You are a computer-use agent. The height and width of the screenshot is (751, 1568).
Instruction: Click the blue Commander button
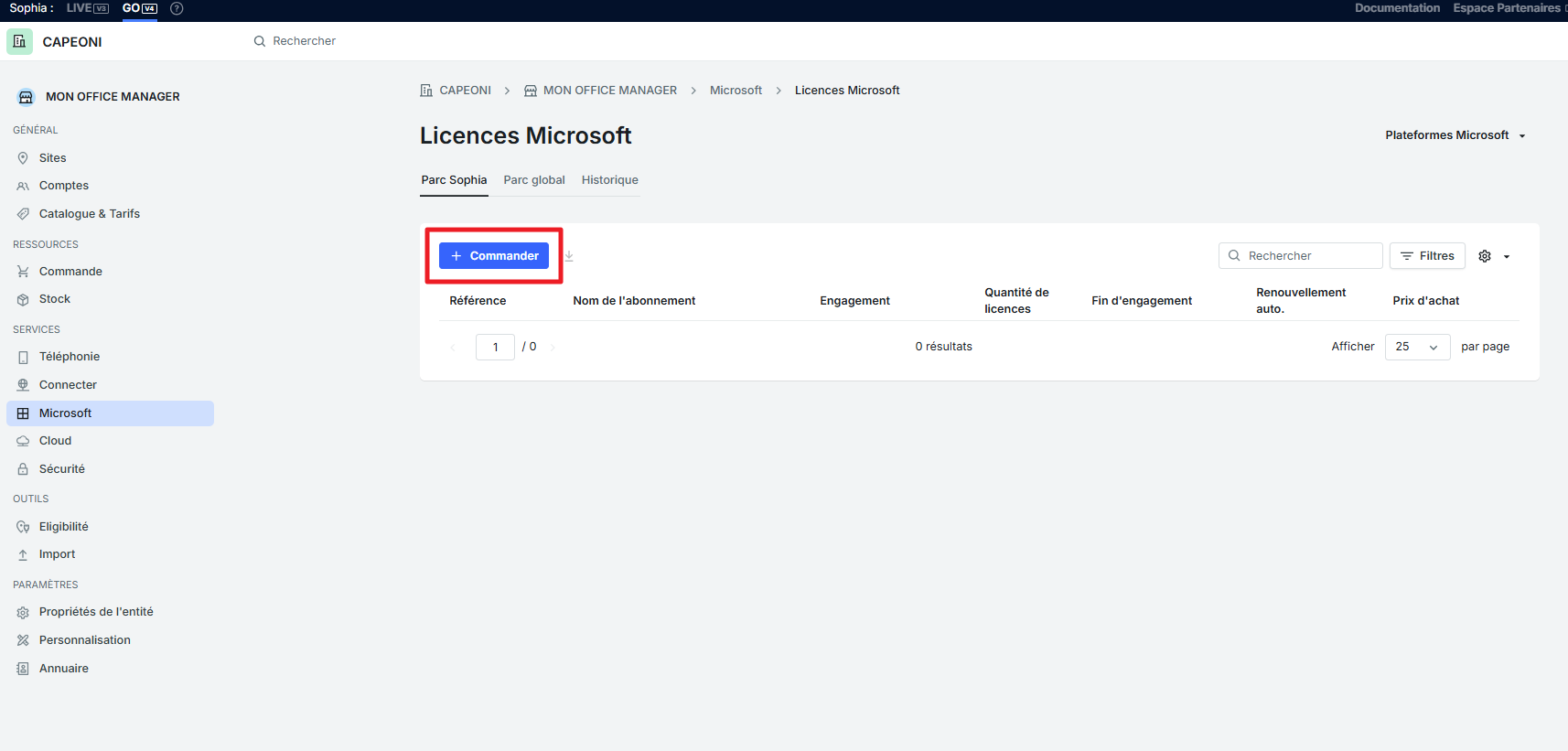pos(494,256)
